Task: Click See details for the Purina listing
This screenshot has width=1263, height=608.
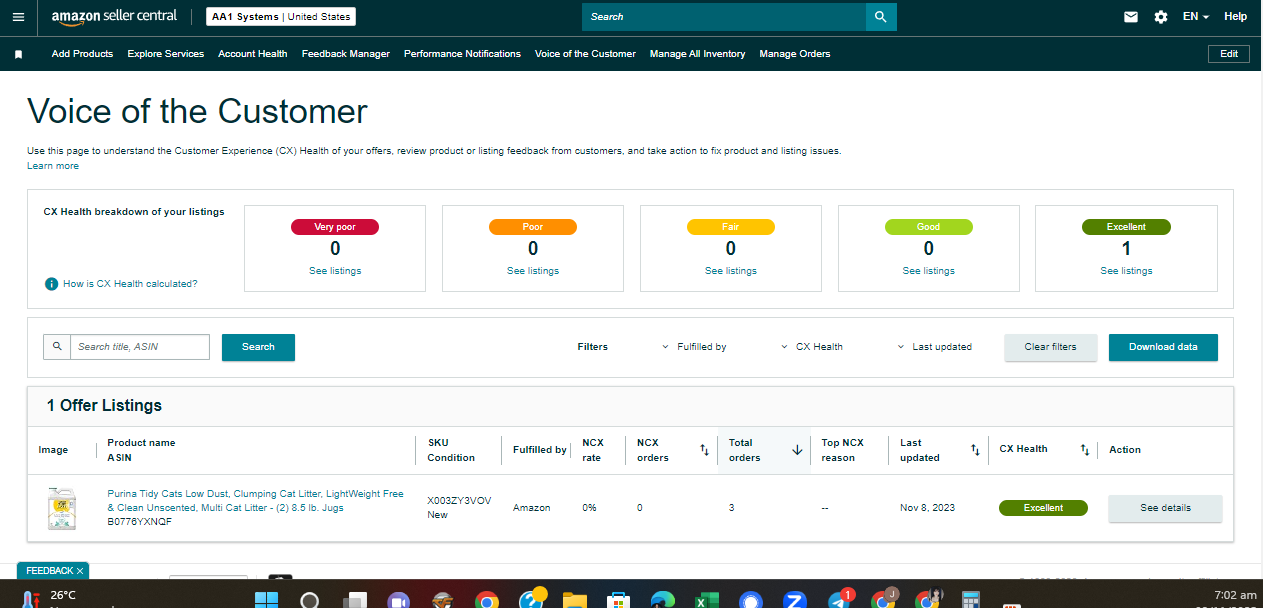Action: click(1165, 508)
